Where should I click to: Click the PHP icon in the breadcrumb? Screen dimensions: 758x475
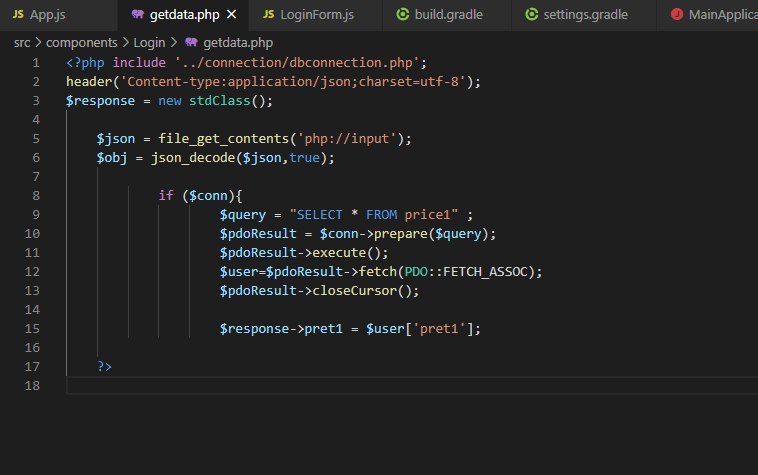[x=191, y=43]
